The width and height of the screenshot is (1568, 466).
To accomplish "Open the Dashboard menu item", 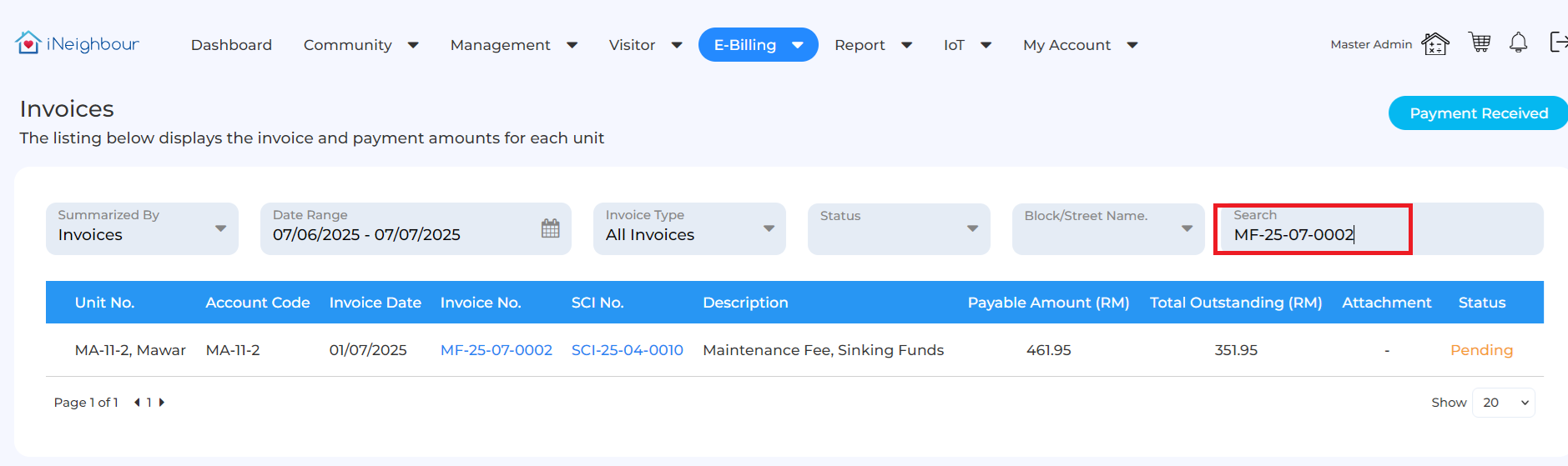I will click(231, 45).
